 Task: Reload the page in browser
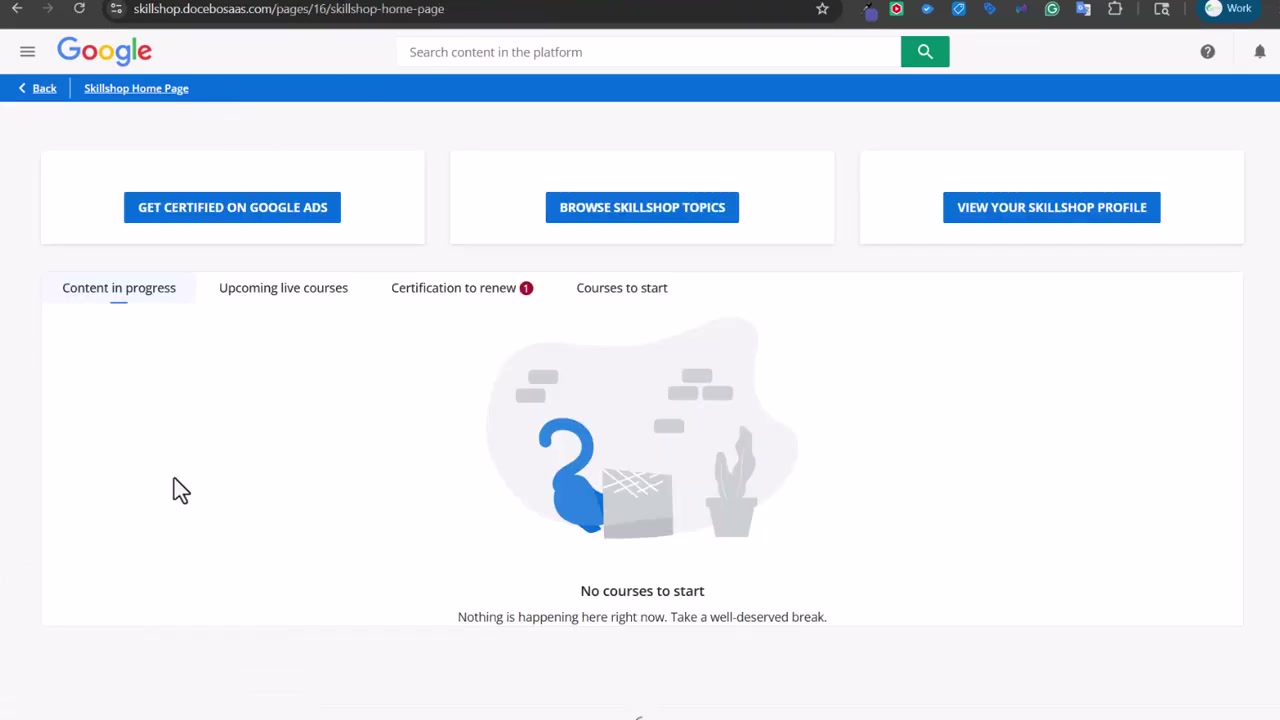(79, 8)
